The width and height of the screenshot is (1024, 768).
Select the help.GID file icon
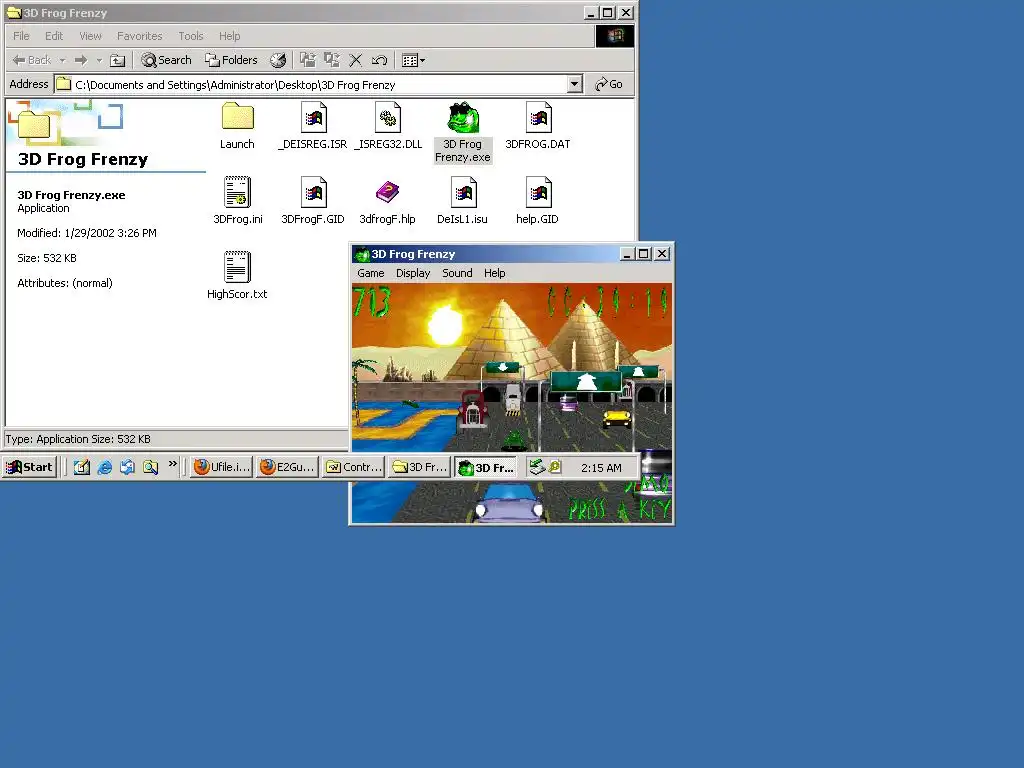click(x=538, y=193)
